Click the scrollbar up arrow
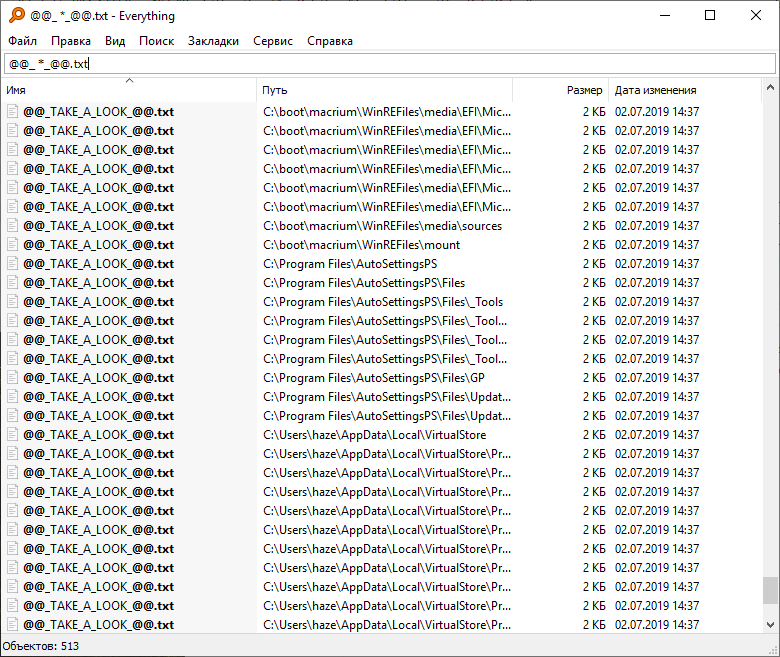 (770, 88)
